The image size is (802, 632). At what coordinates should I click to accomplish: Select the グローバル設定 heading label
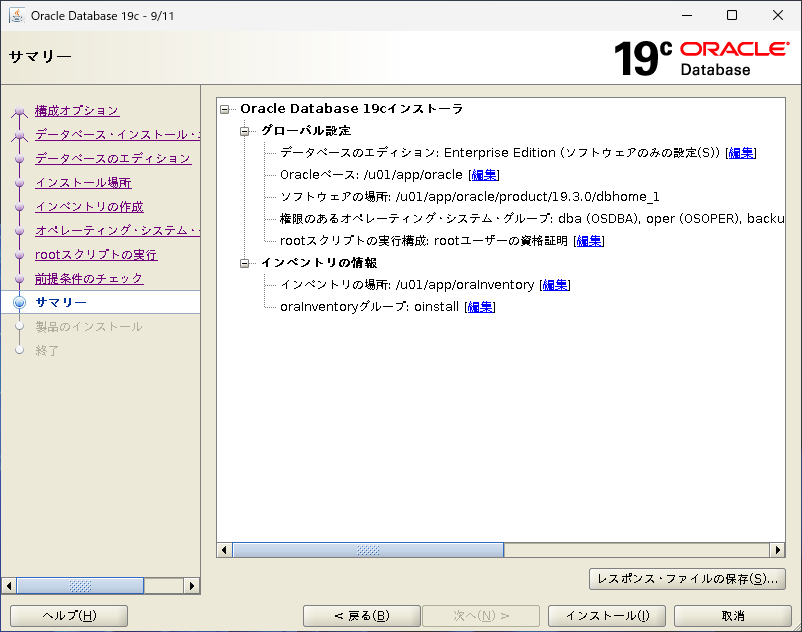tap(306, 131)
